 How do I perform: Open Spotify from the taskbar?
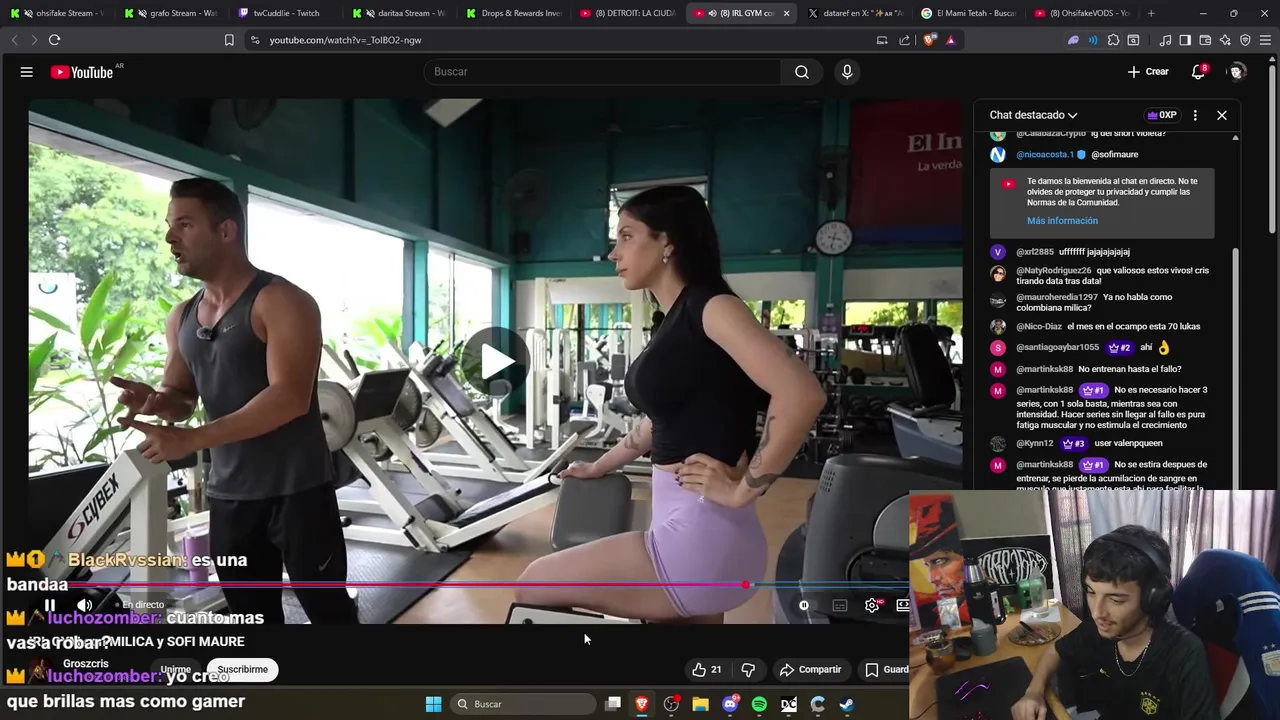(759, 704)
